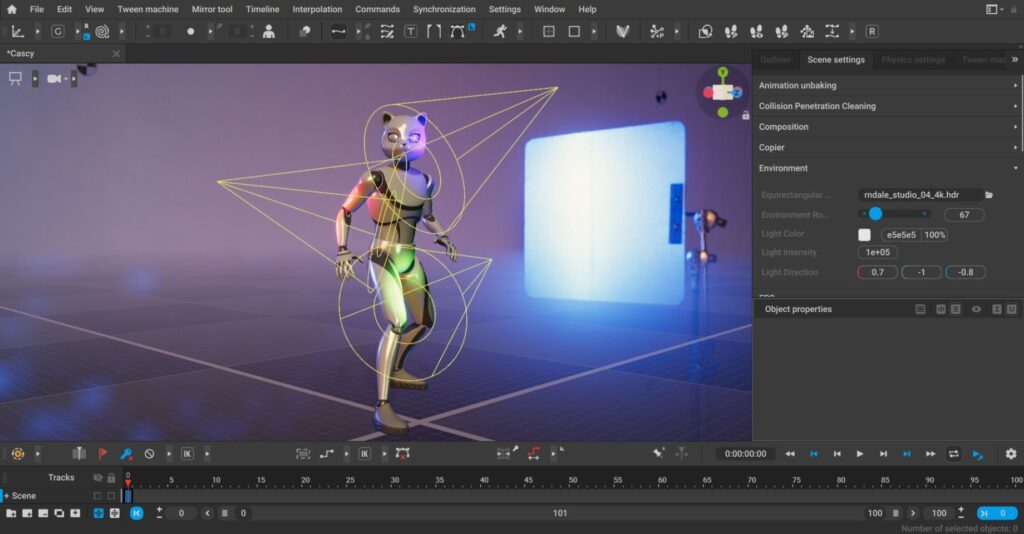
Task: Toggle the blue IK timeline button
Action: coord(136,513)
